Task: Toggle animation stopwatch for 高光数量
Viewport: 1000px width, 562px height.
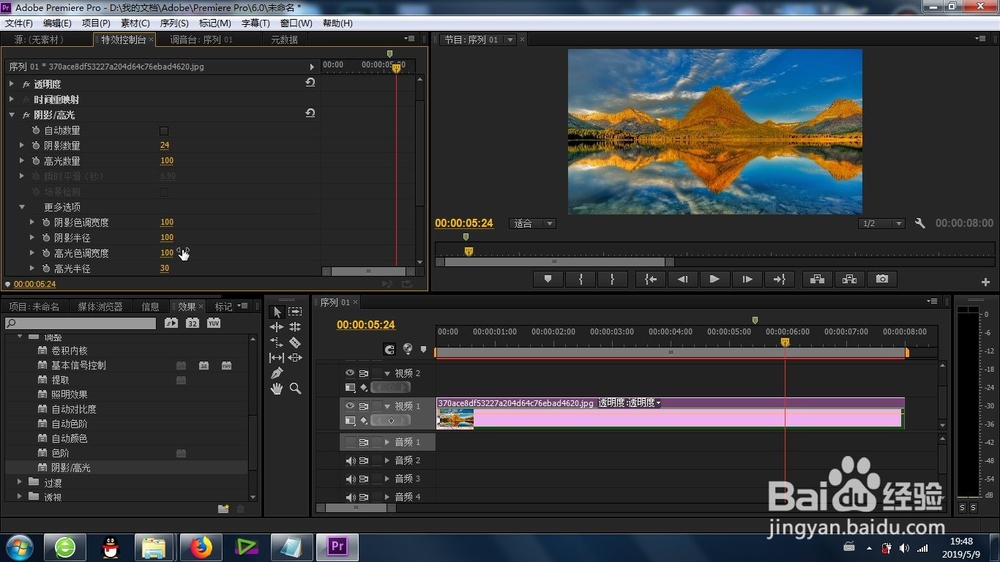Action: pos(36,161)
